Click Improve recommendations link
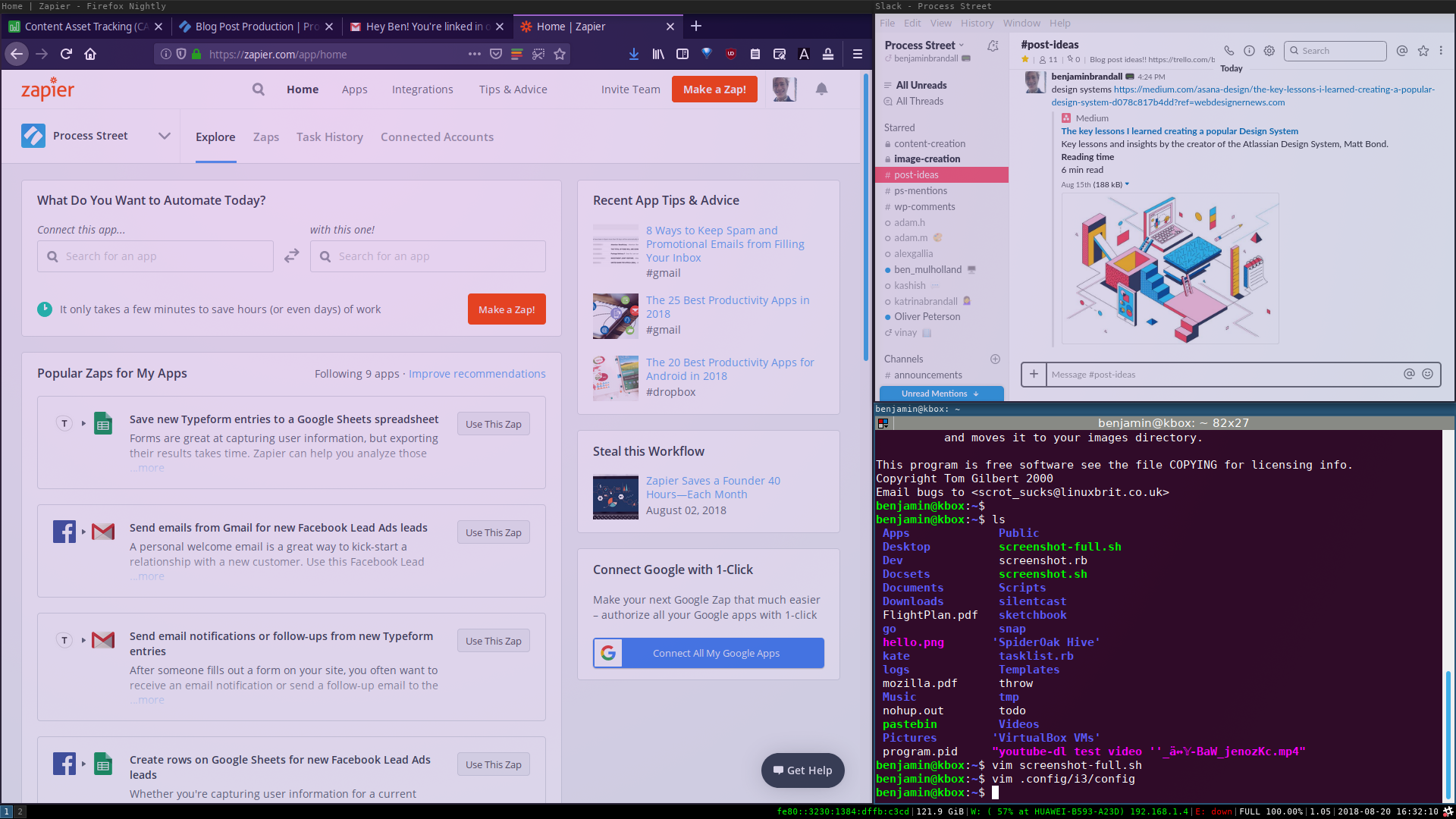This screenshot has width=1456, height=819. tap(477, 374)
